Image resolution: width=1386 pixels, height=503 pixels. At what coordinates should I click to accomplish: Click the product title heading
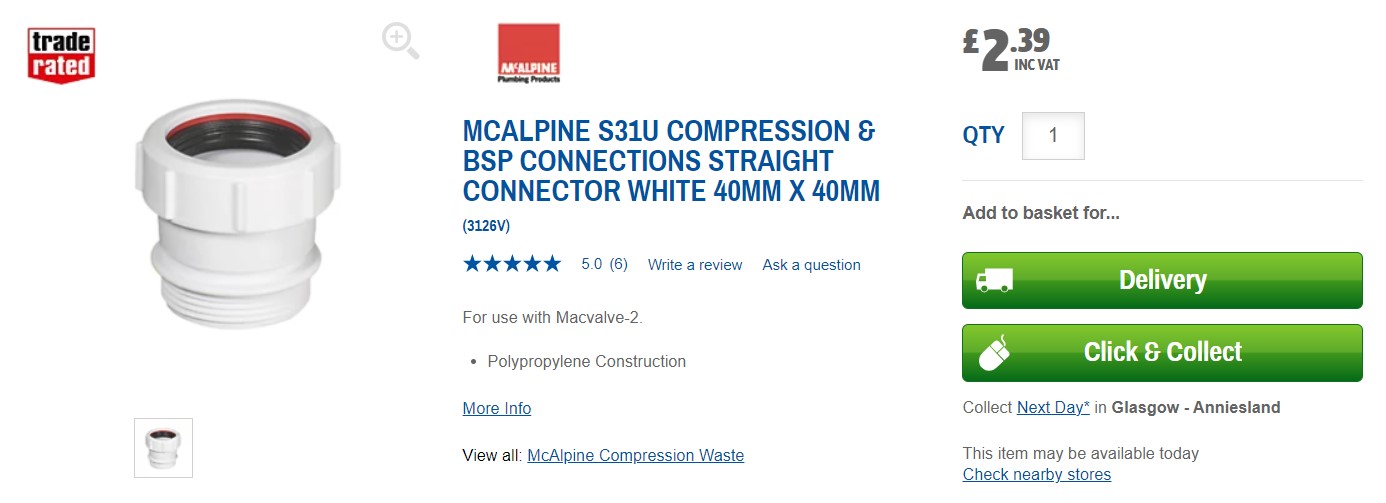(x=670, y=161)
